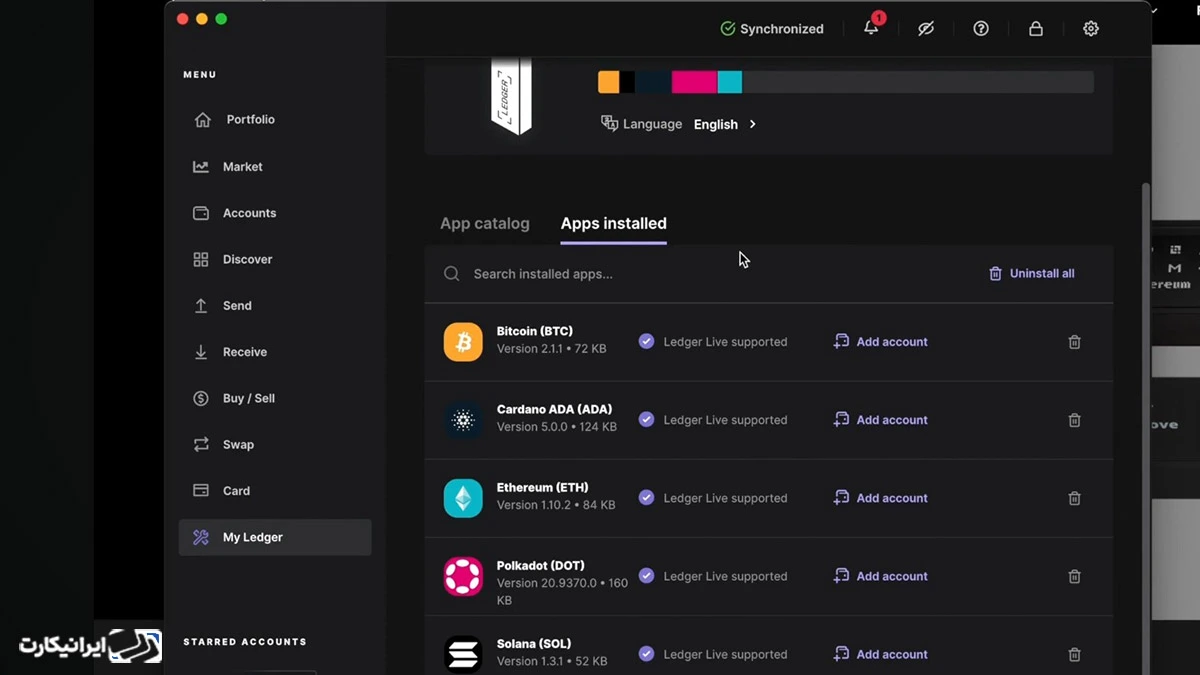This screenshot has height=675, width=1200.
Task: Click the Bitcoin (BTC) app name
Action: (x=535, y=331)
